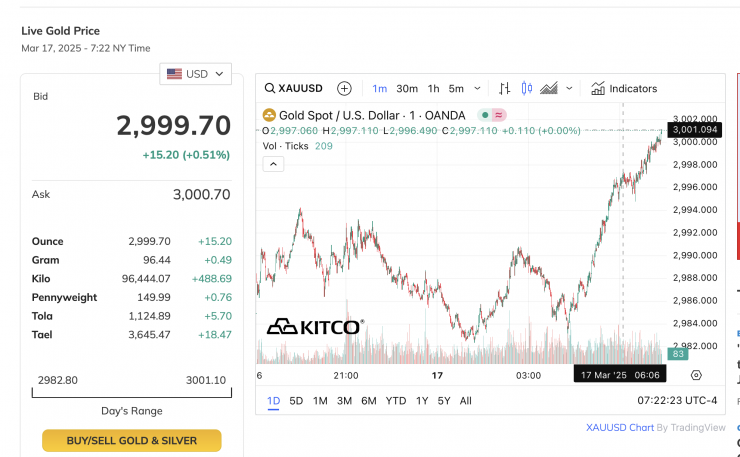
Task: Open XAUUSD symbol search
Action: click(295, 88)
